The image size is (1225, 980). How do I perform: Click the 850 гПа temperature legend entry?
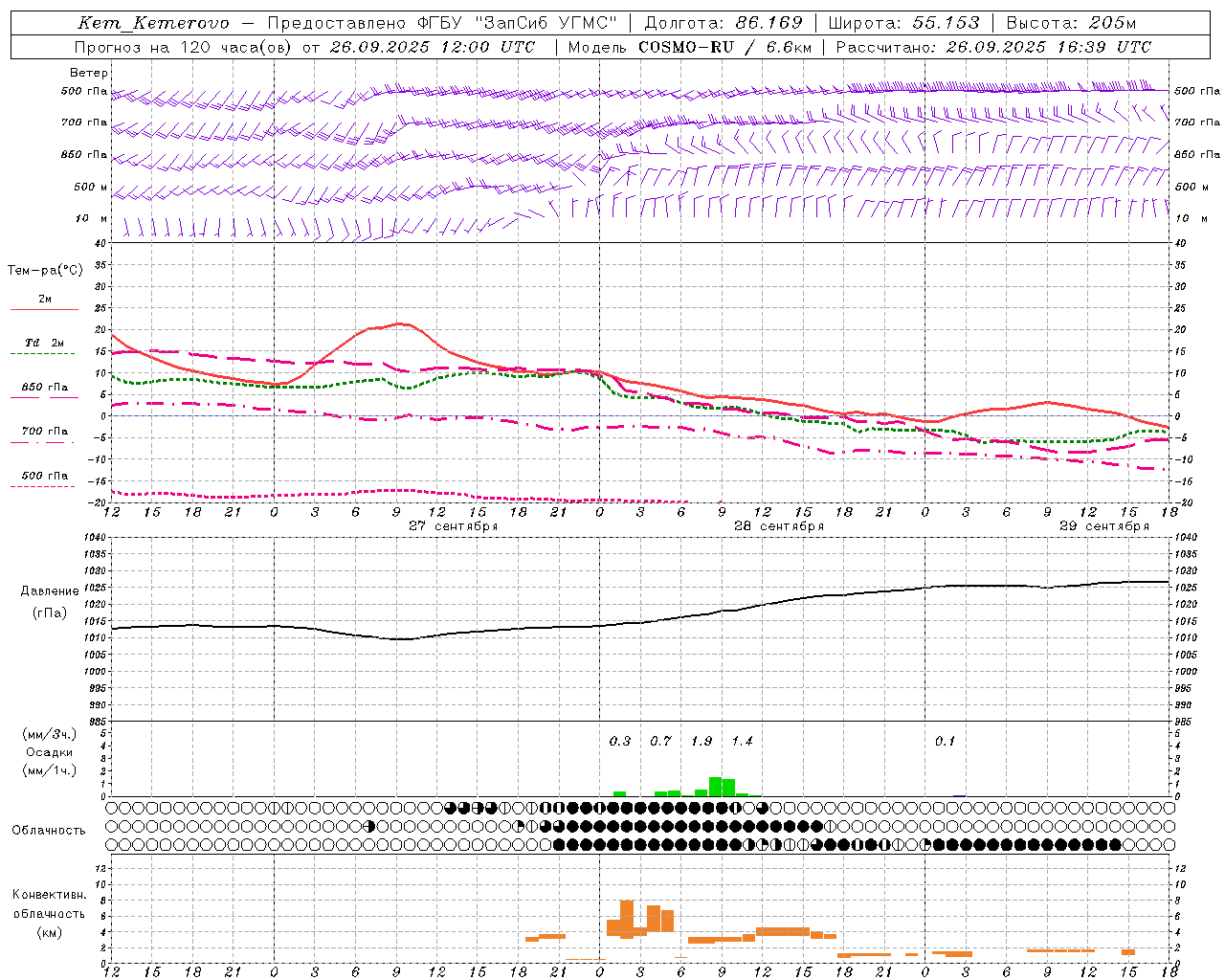[x=44, y=388]
